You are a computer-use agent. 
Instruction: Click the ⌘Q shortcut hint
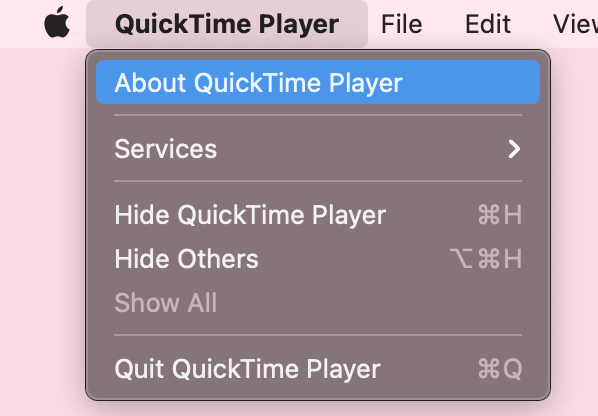click(x=500, y=369)
